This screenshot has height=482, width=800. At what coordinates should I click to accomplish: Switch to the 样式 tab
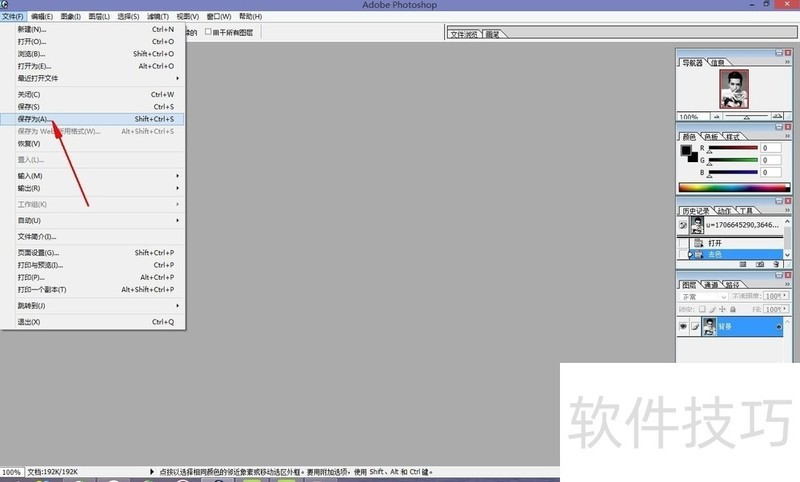point(733,137)
